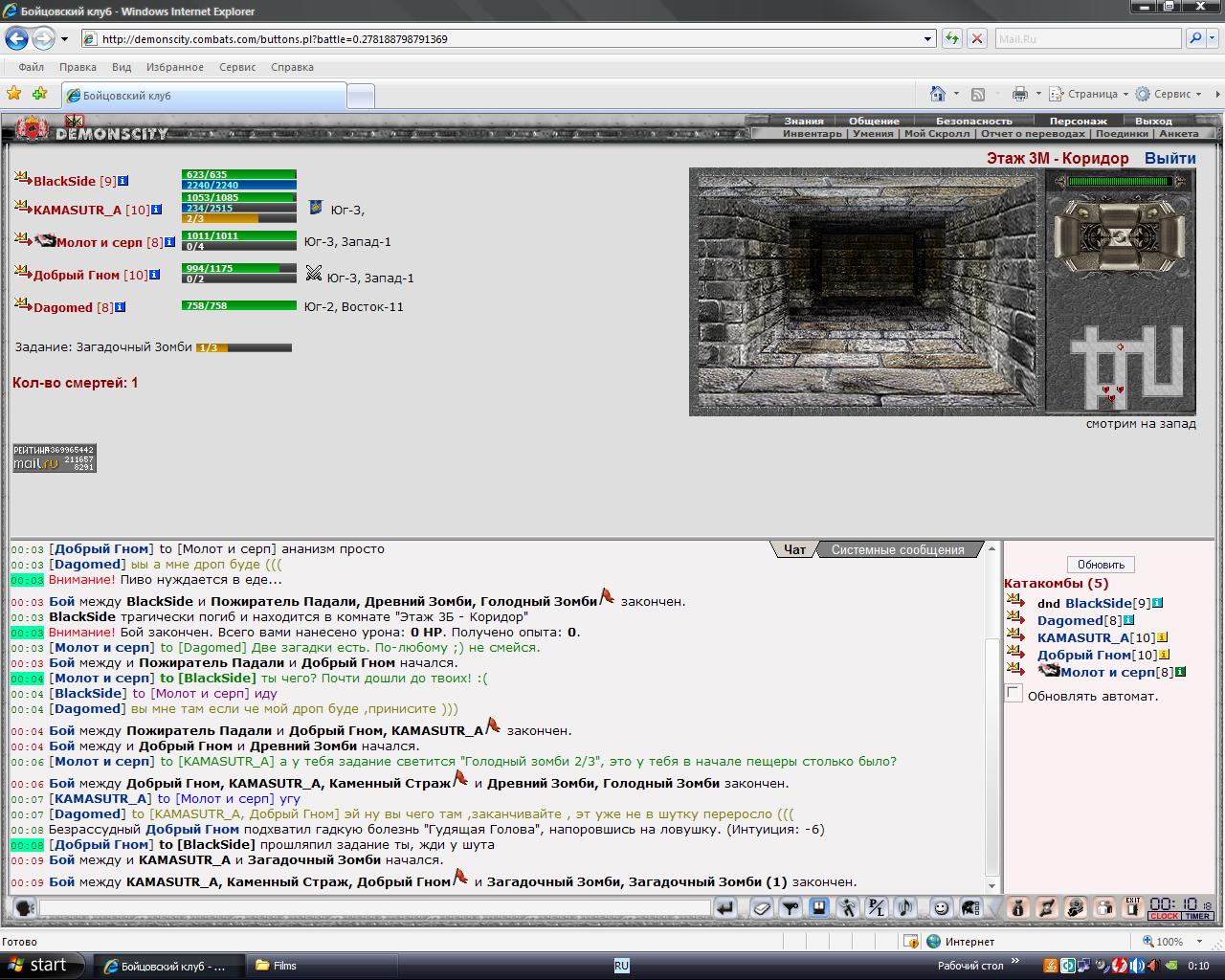This screenshot has height=980, width=1225.
Task: Open info icon next to BlackSide [9]
Action: click(x=123, y=181)
